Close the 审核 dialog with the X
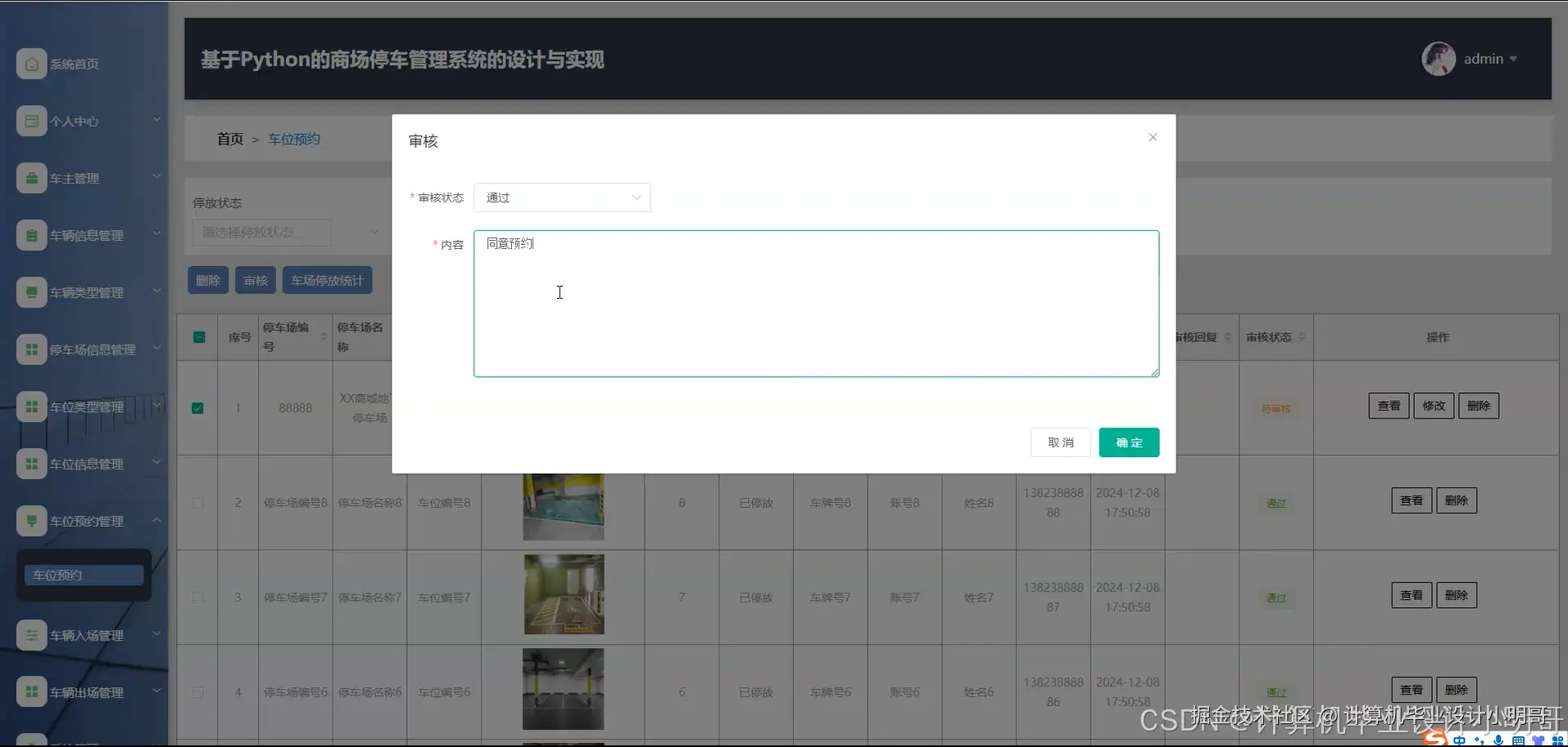Screen dimensions: 1568x747 tap(1153, 138)
